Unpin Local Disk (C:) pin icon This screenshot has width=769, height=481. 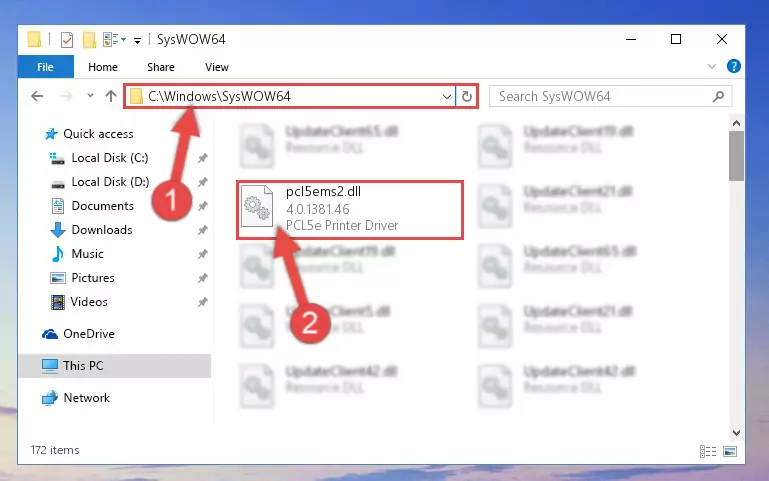click(x=203, y=158)
